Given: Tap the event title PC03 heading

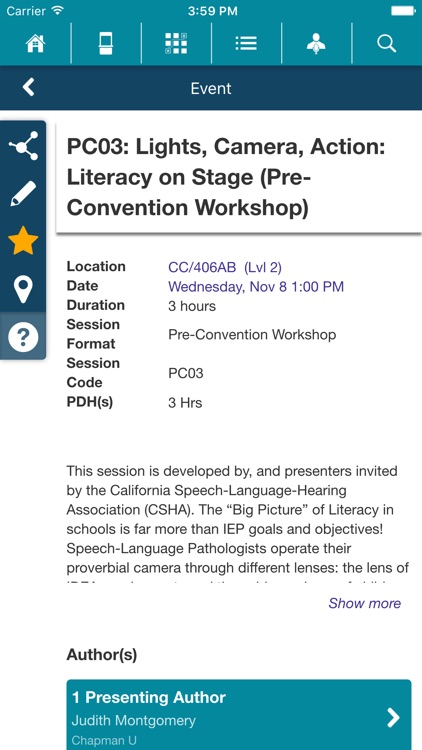Looking at the screenshot, I should [x=226, y=177].
